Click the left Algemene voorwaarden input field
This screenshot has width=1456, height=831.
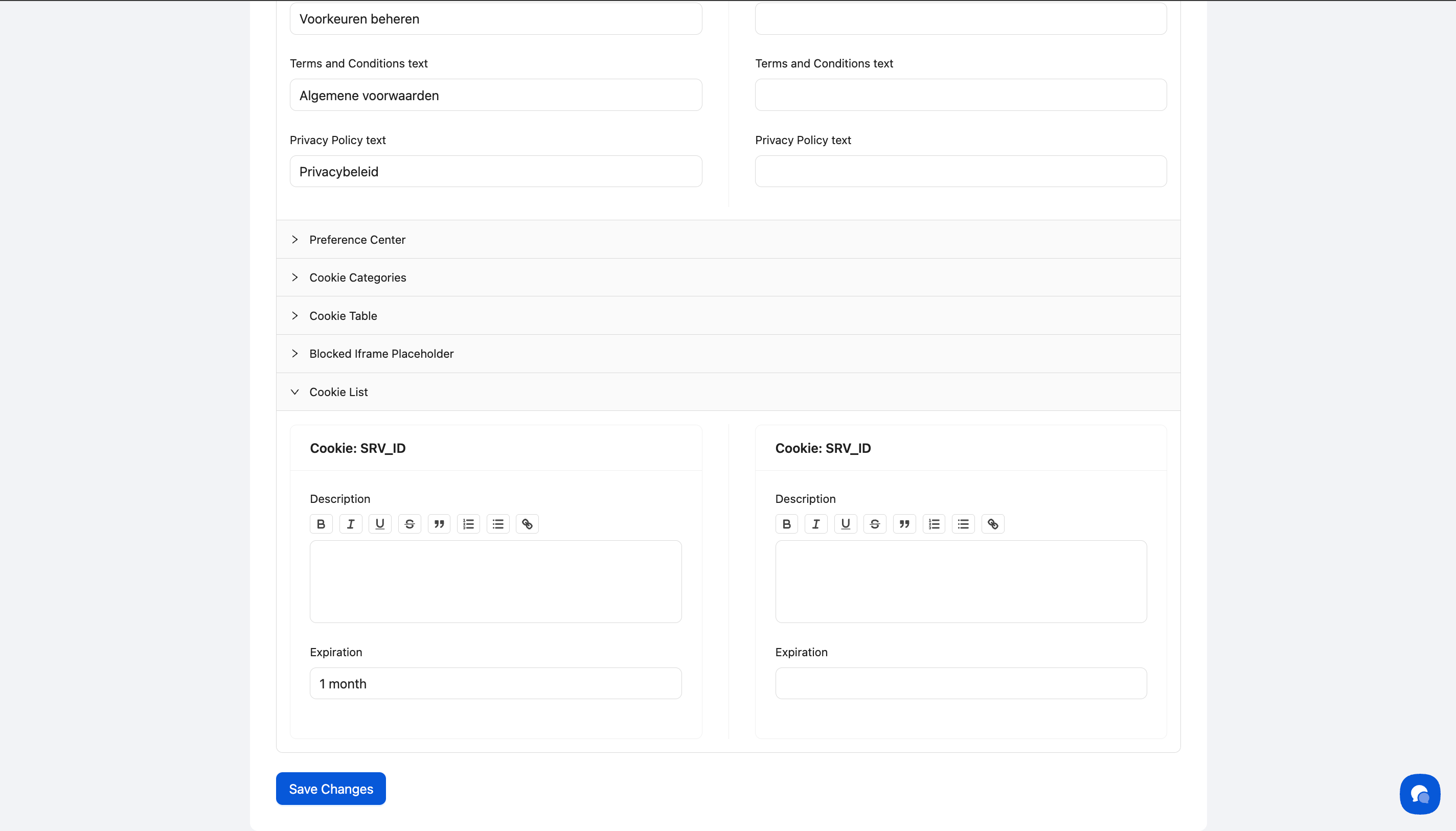tap(495, 95)
